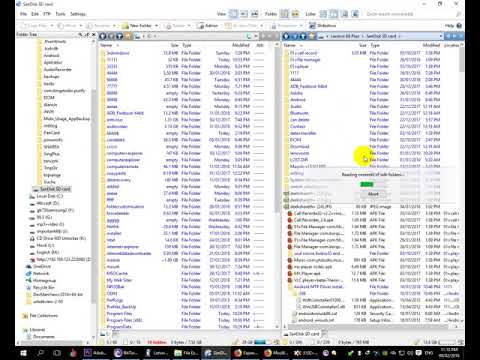Sort left pane by Size column

175,45
